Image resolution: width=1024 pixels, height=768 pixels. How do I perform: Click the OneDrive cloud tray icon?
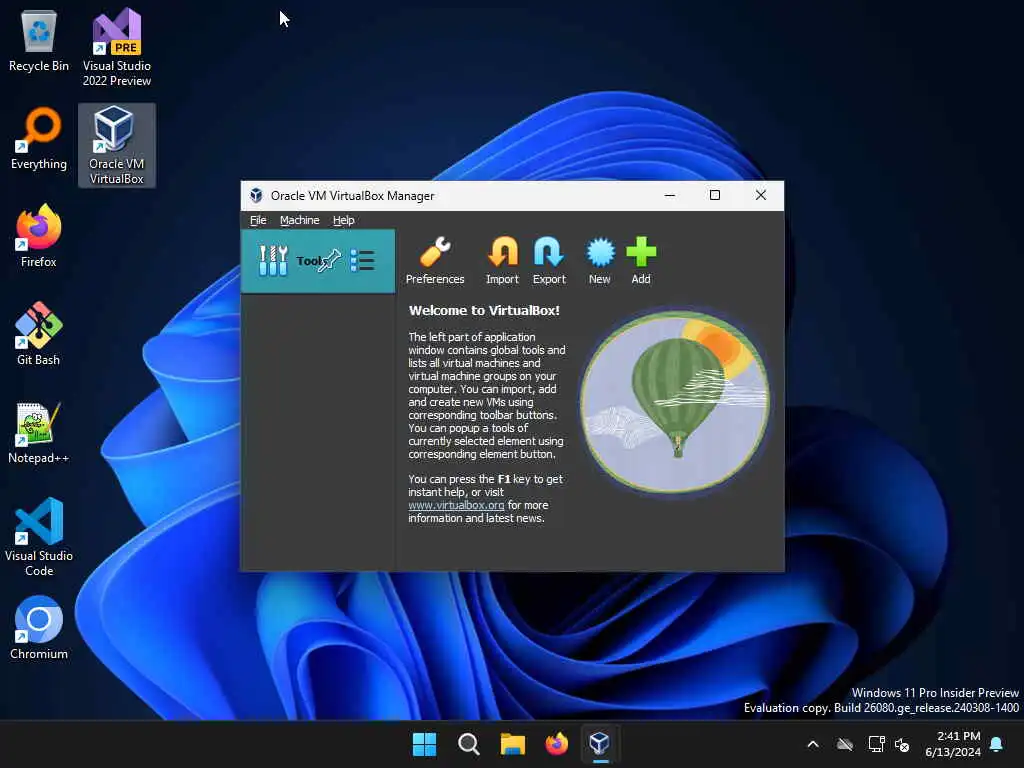tap(845, 744)
